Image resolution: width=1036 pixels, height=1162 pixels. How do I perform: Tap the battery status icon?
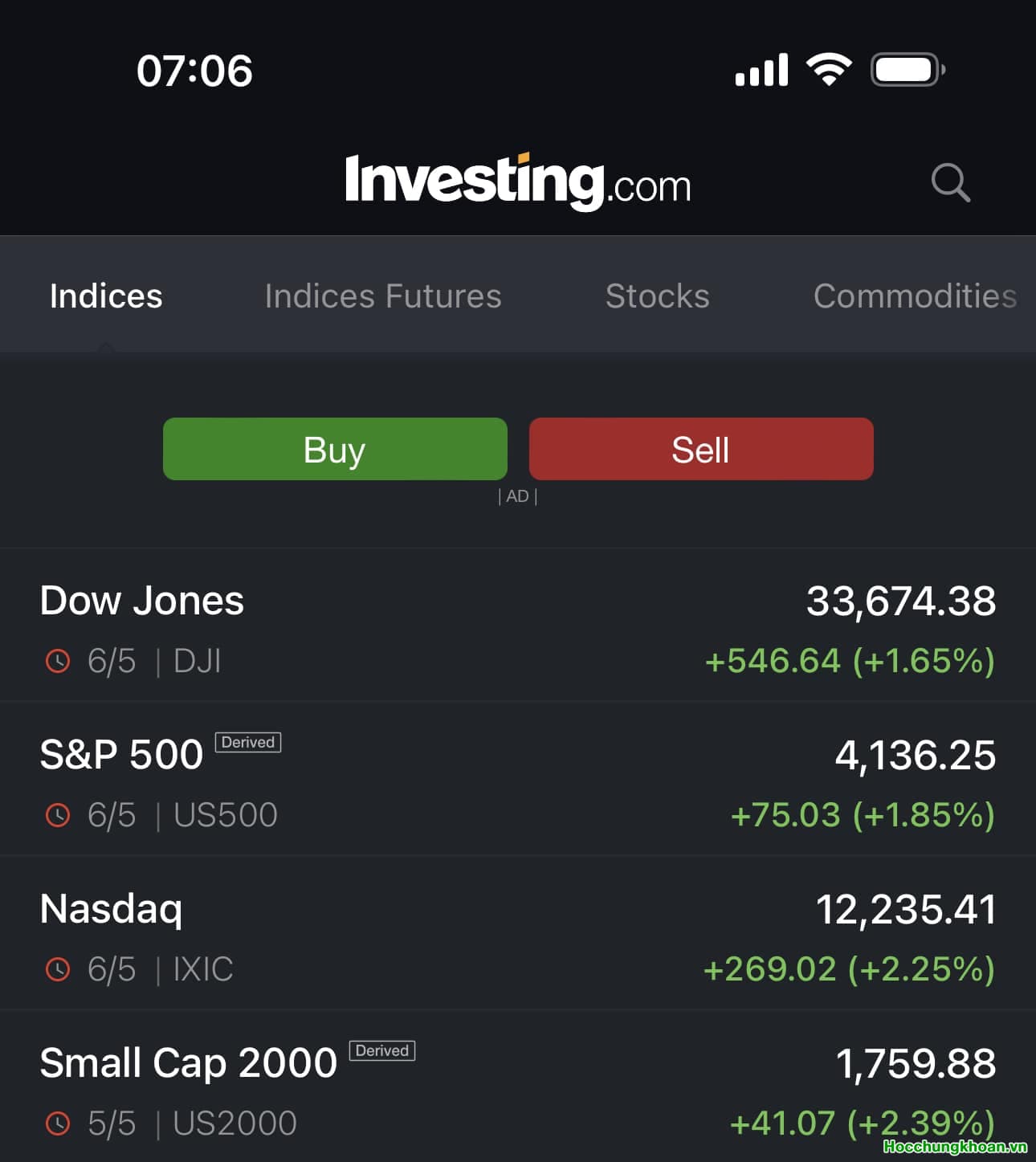908,70
